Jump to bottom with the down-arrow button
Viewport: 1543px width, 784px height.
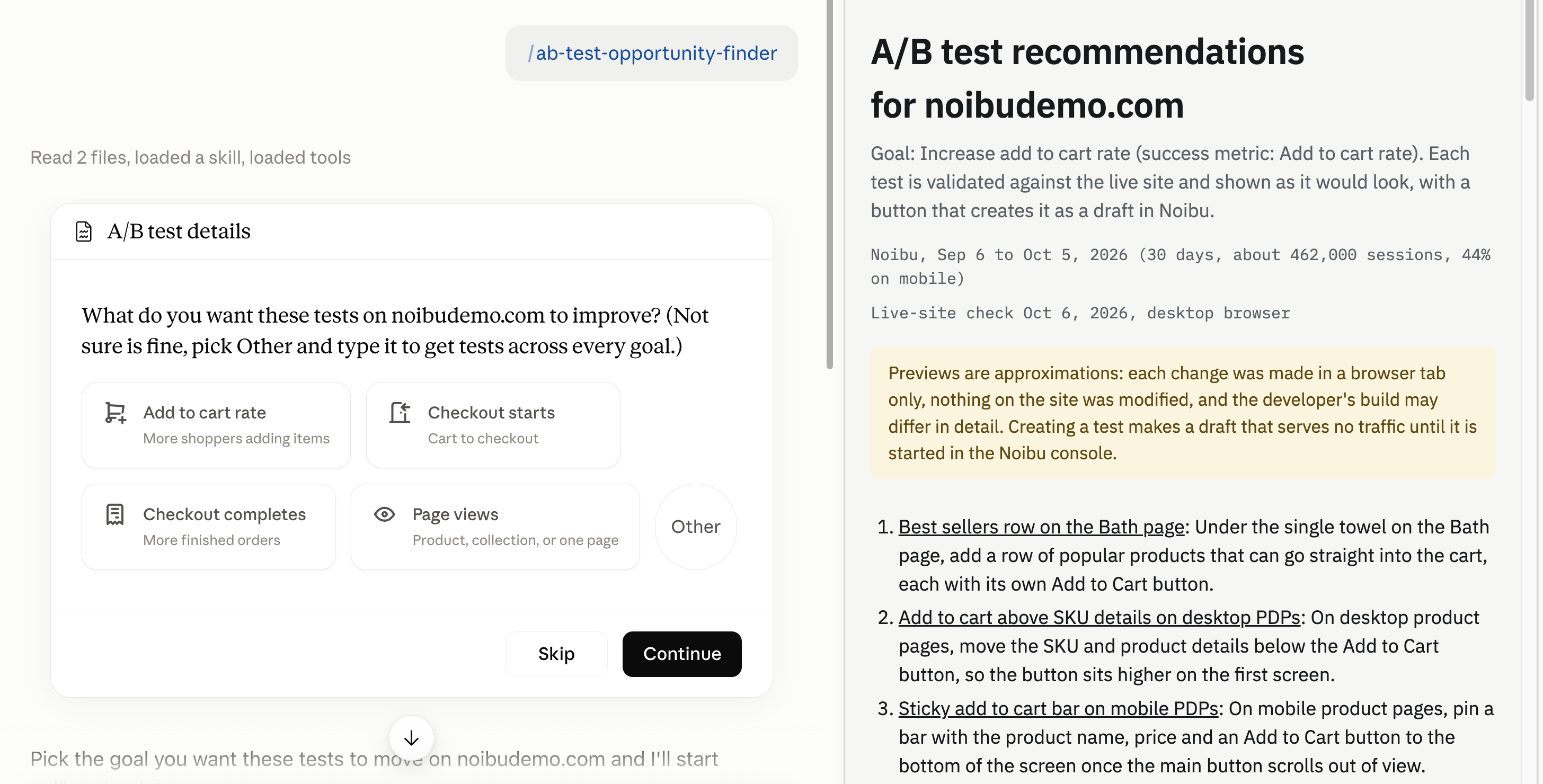click(x=412, y=738)
